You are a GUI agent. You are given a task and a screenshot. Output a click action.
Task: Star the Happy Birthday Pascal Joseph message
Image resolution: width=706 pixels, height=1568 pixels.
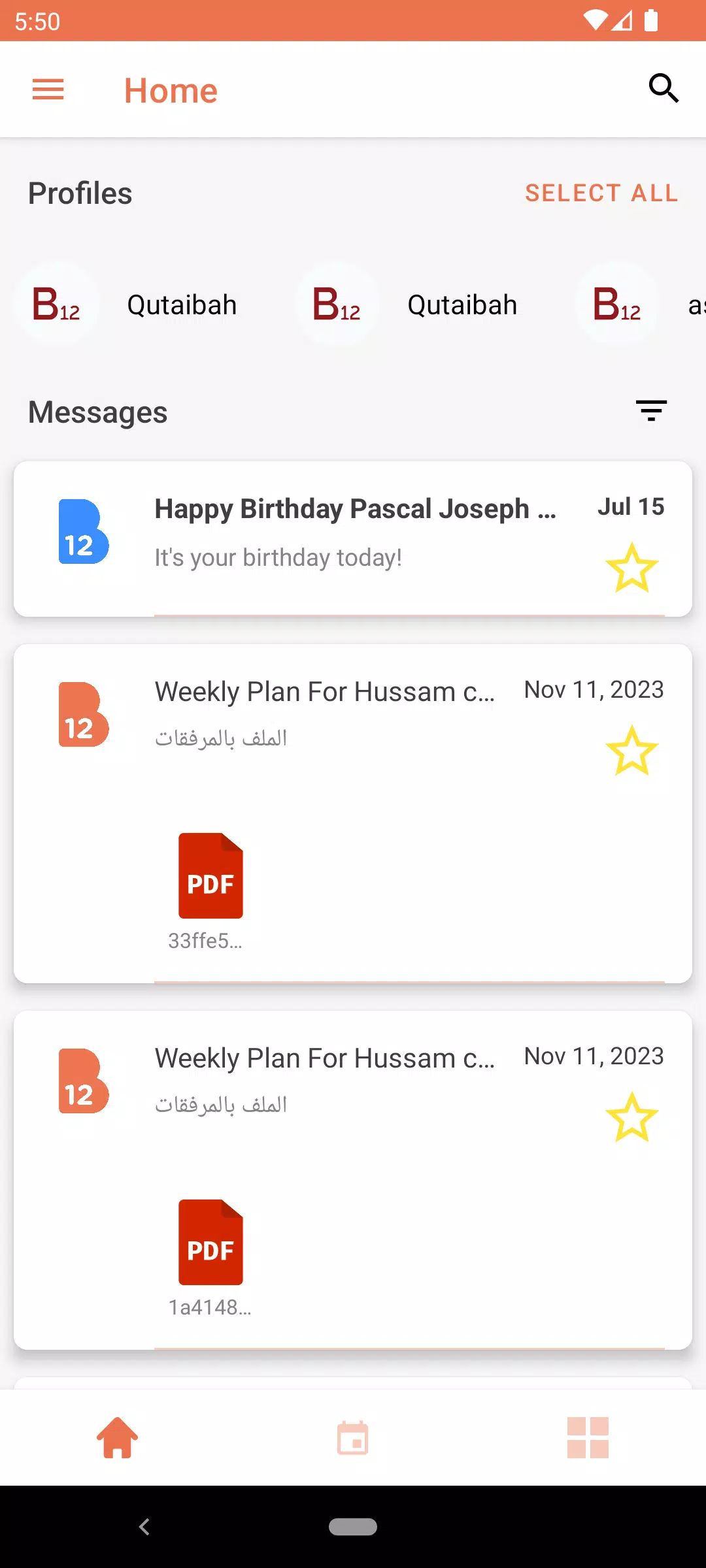coord(631,568)
